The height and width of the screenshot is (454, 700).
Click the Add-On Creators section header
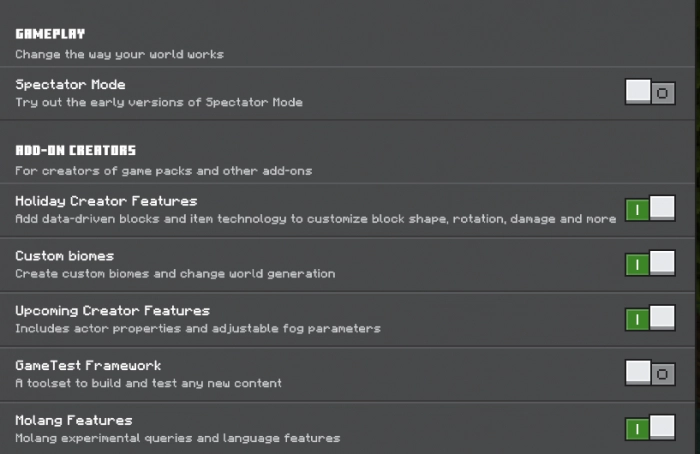tap(75, 150)
